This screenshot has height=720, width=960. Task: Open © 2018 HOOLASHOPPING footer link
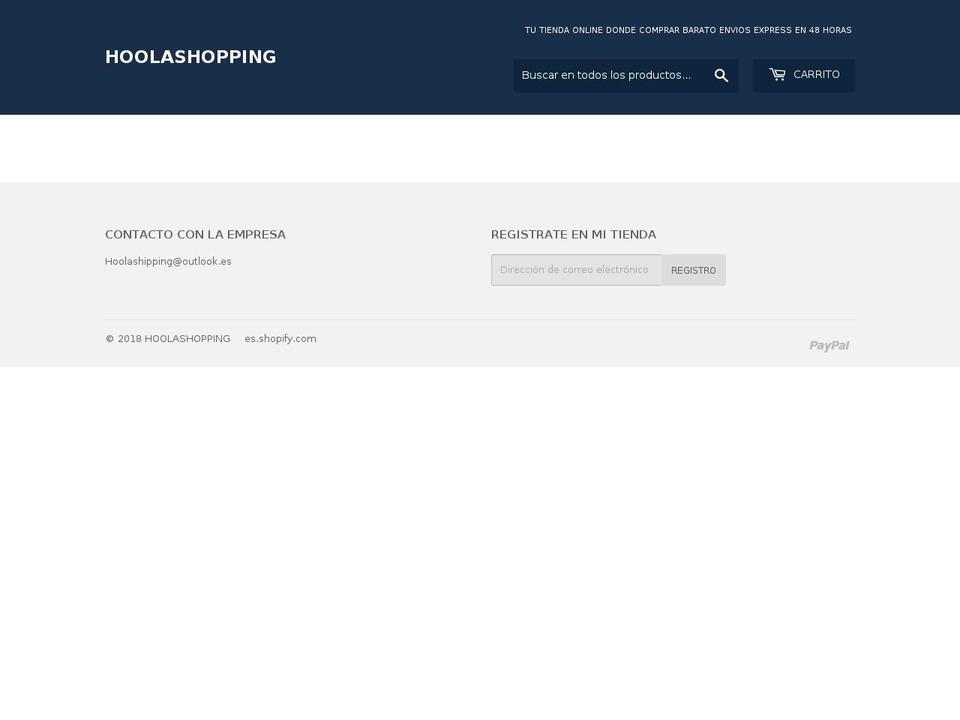tap(168, 339)
